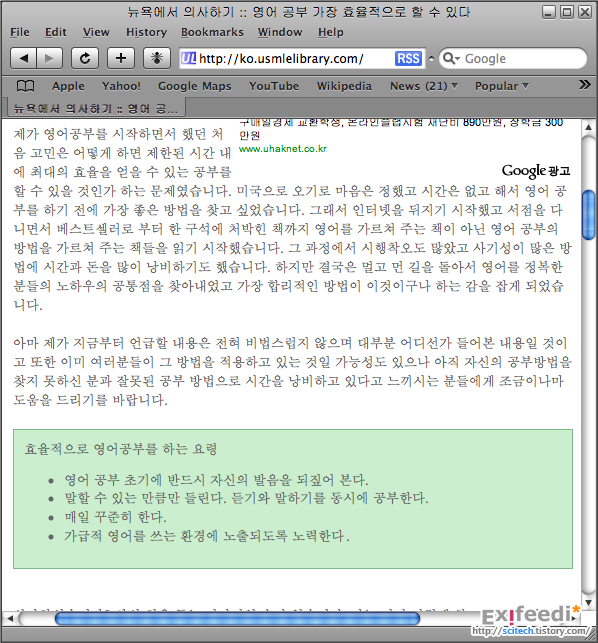Viewport: 598px width, 643px height.
Task: Open the Google Maps bookmark
Action: pos(194,86)
